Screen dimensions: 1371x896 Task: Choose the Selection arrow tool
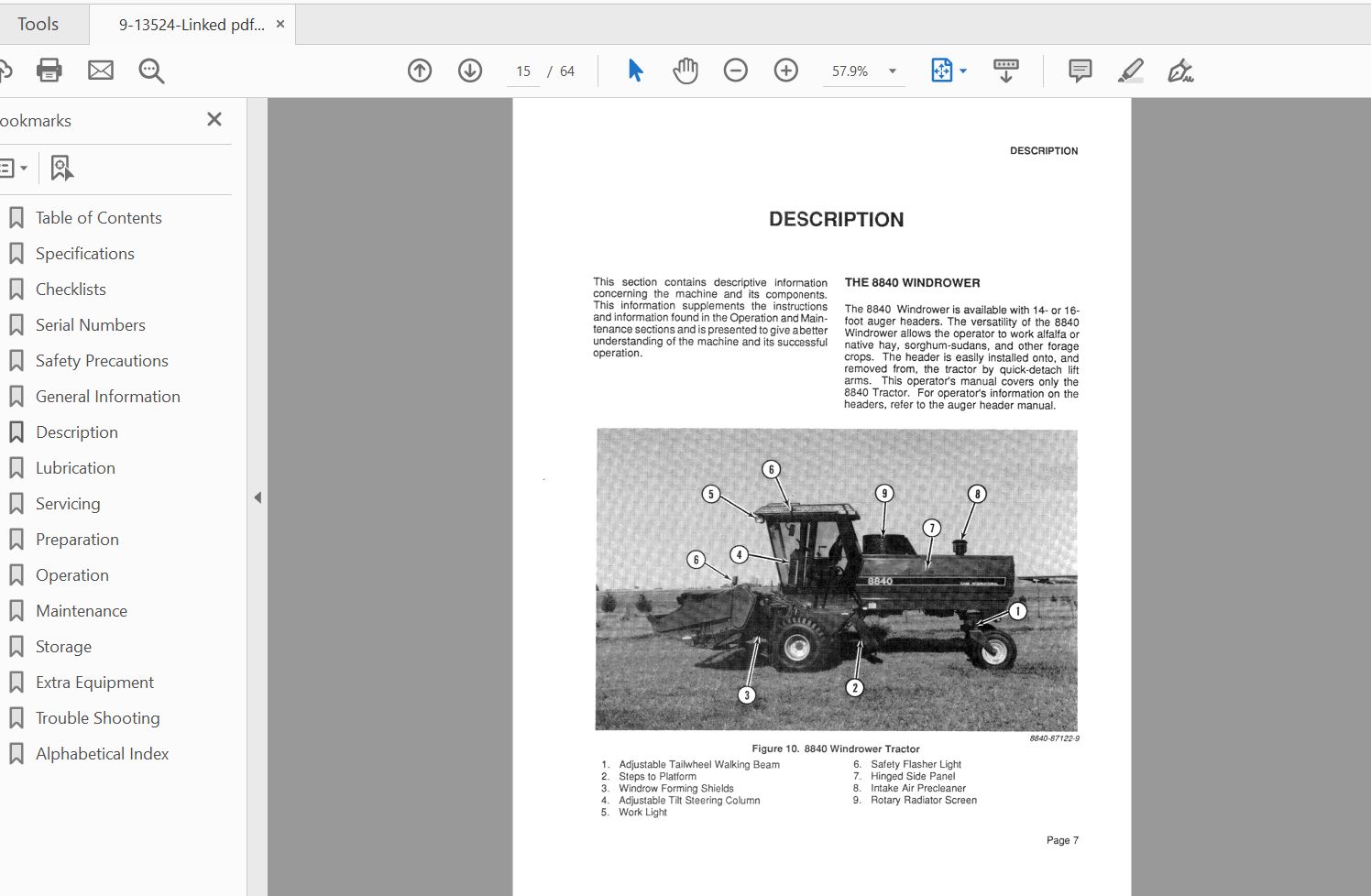[635, 71]
